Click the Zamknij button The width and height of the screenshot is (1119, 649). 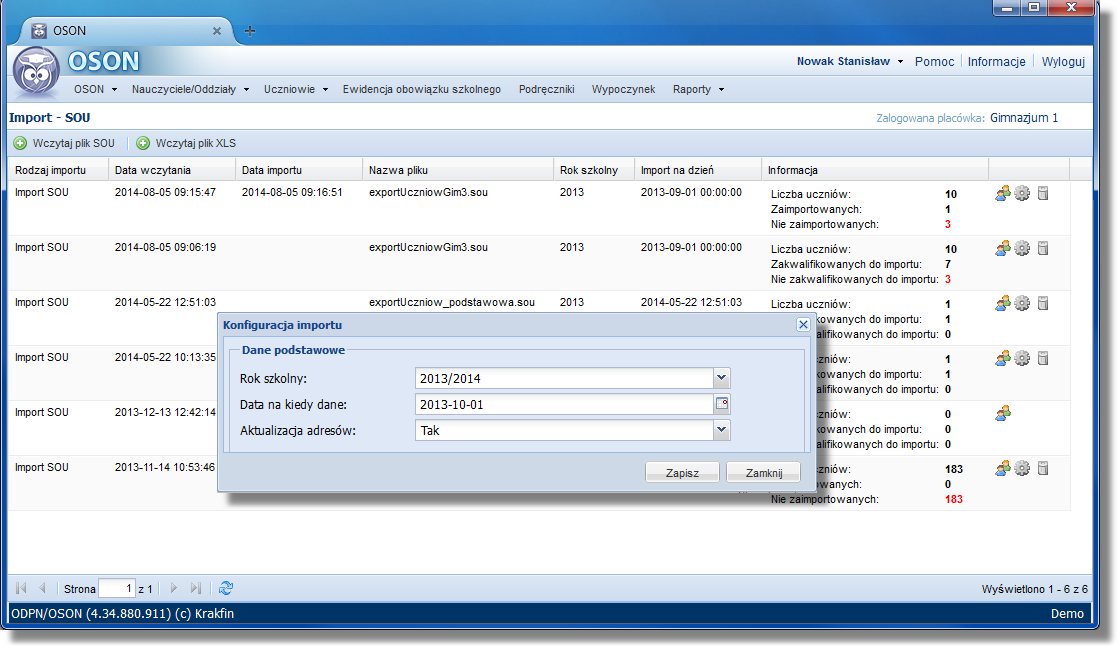click(x=764, y=473)
